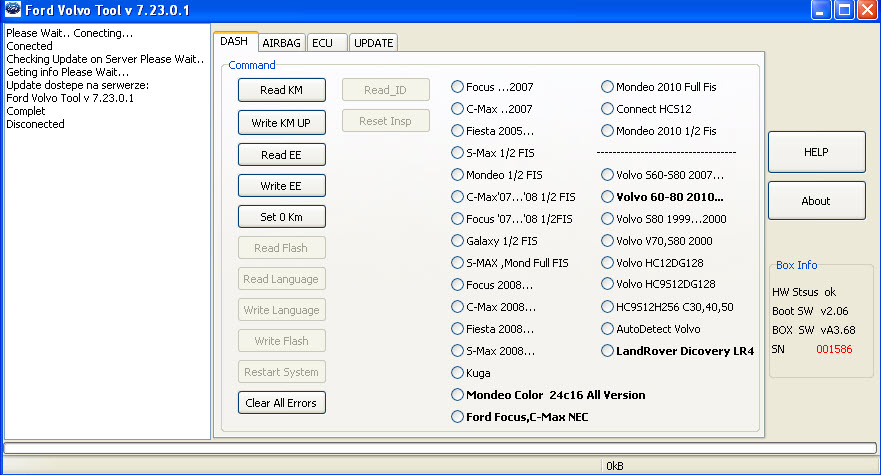Choose the AutoDetect Volvo option
The image size is (881, 475).
651,328
